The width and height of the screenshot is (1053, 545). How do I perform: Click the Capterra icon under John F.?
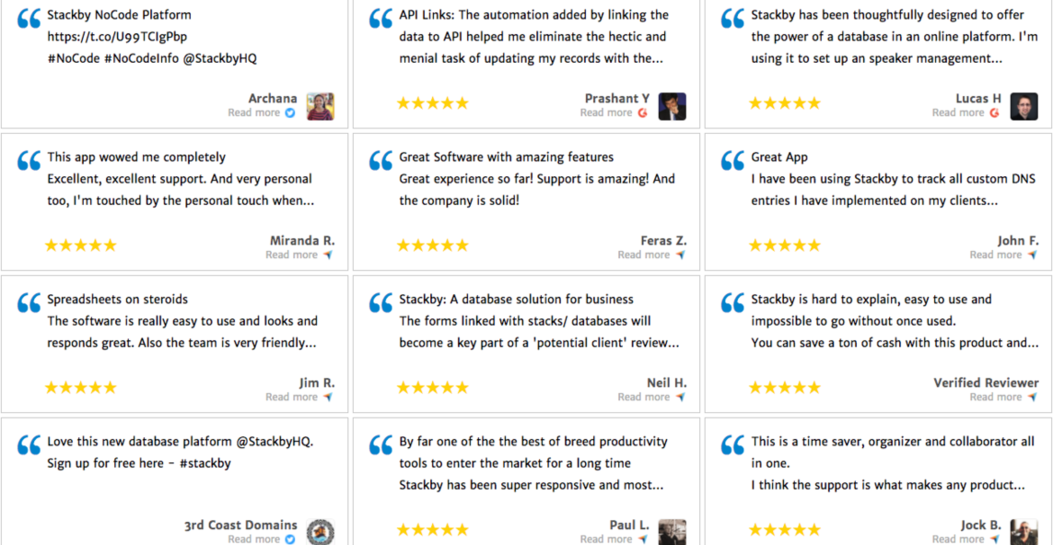tap(1032, 255)
